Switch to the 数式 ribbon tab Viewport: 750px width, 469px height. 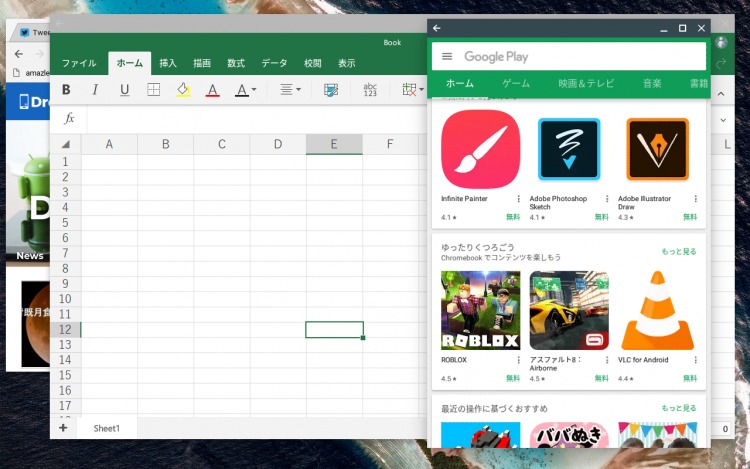coord(236,63)
